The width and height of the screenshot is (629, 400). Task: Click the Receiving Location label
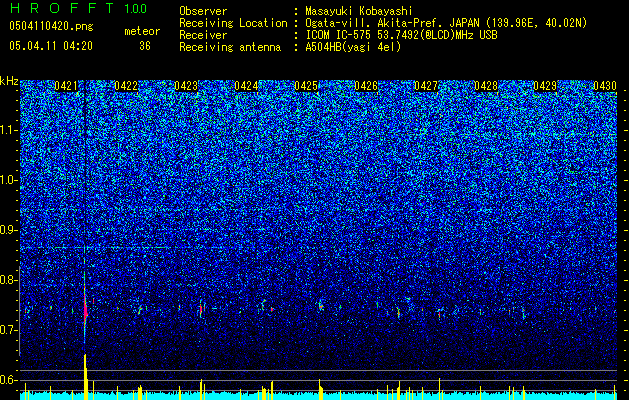tap(233, 23)
